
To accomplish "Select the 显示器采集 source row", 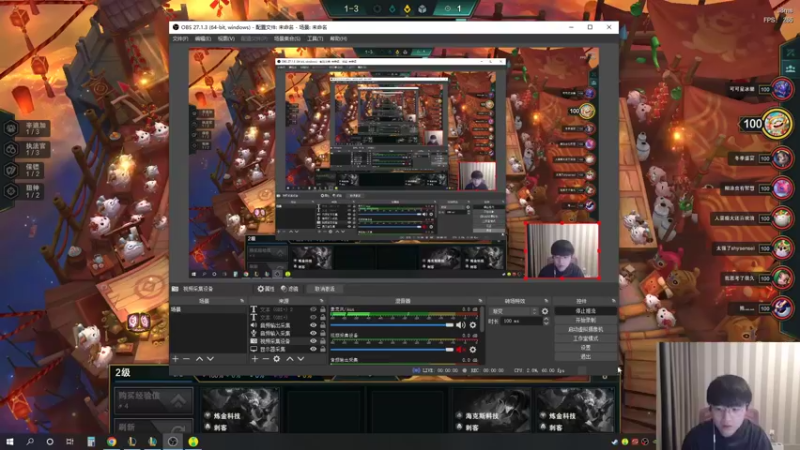I will pyautogui.click(x=288, y=349).
